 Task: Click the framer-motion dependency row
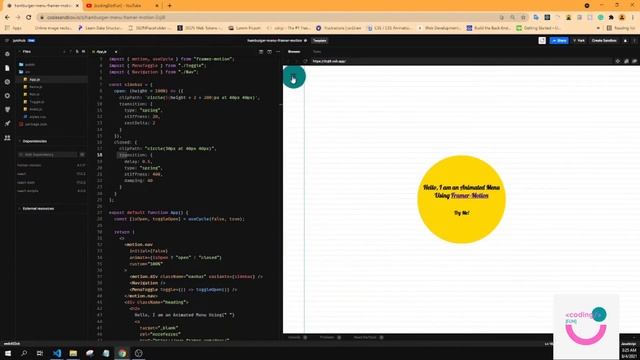click(51, 165)
